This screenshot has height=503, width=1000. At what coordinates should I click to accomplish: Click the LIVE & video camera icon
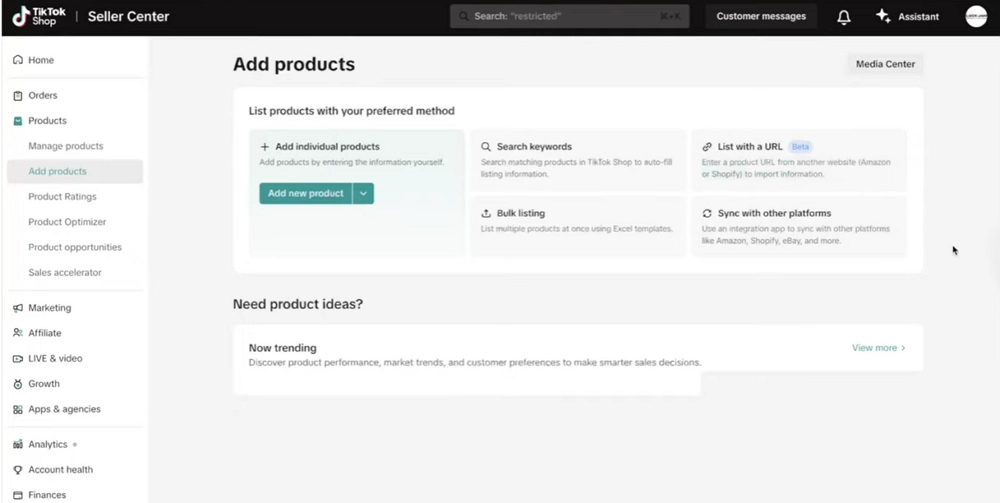click(18, 358)
